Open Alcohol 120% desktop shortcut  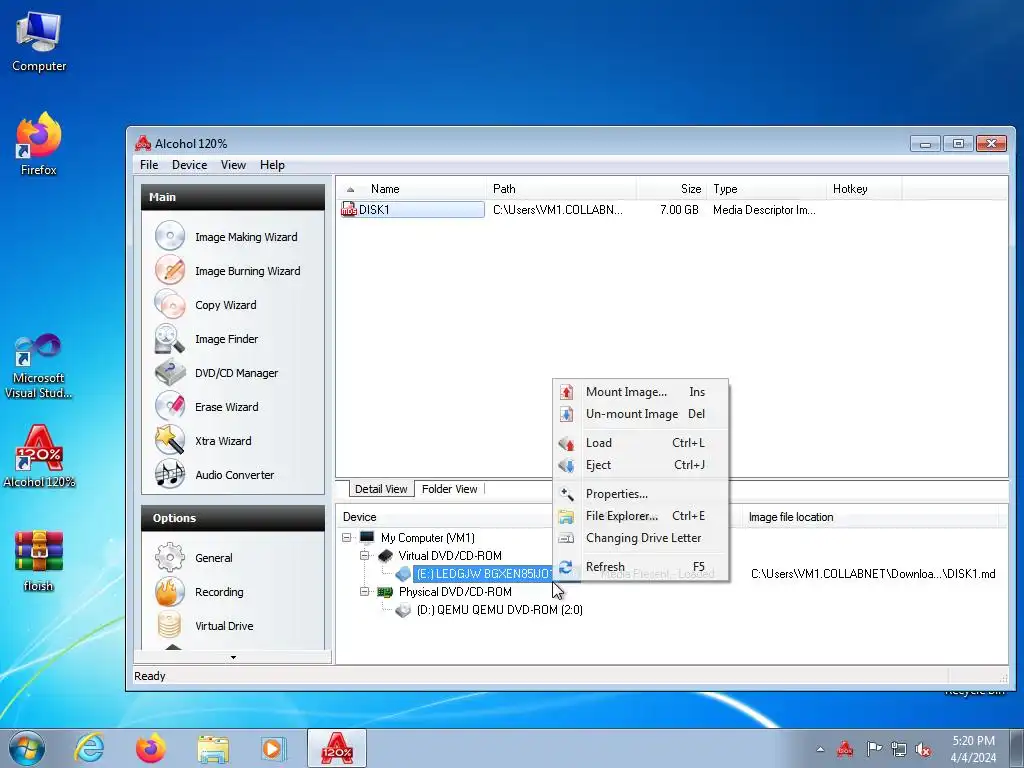tap(39, 456)
